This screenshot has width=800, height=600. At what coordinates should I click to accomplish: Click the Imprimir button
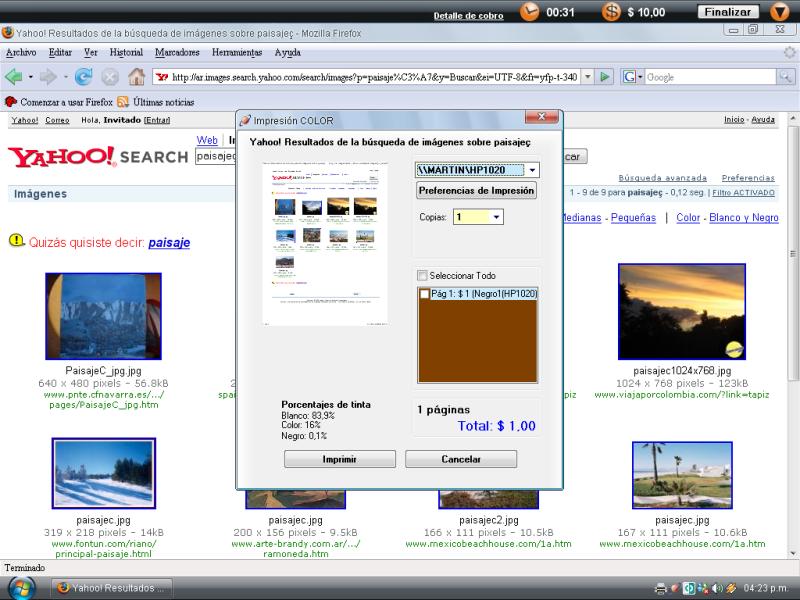pyautogui.click(x=340, y=459)
